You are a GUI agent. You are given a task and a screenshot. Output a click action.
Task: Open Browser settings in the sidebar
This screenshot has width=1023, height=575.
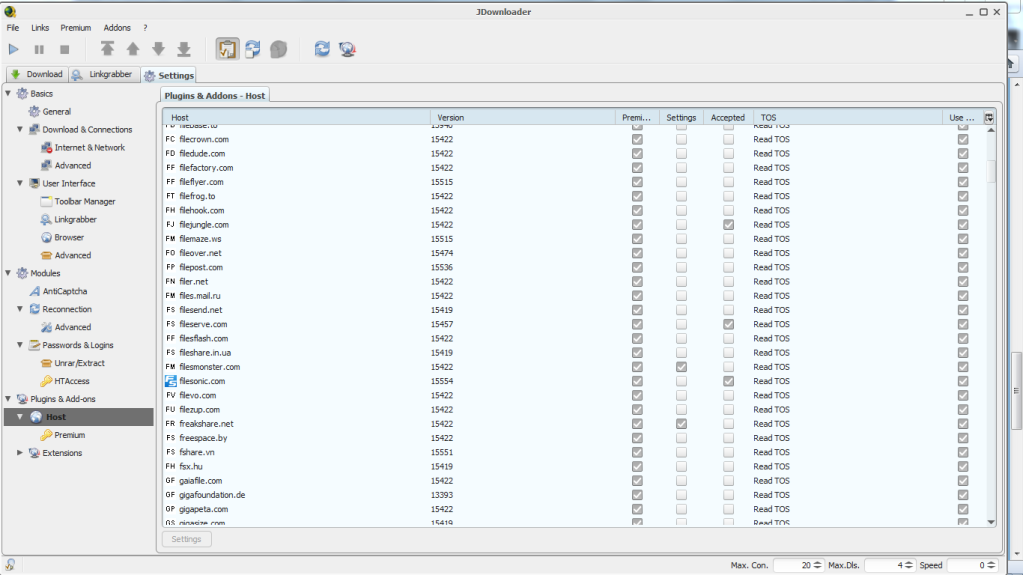[x=69, y=238]
